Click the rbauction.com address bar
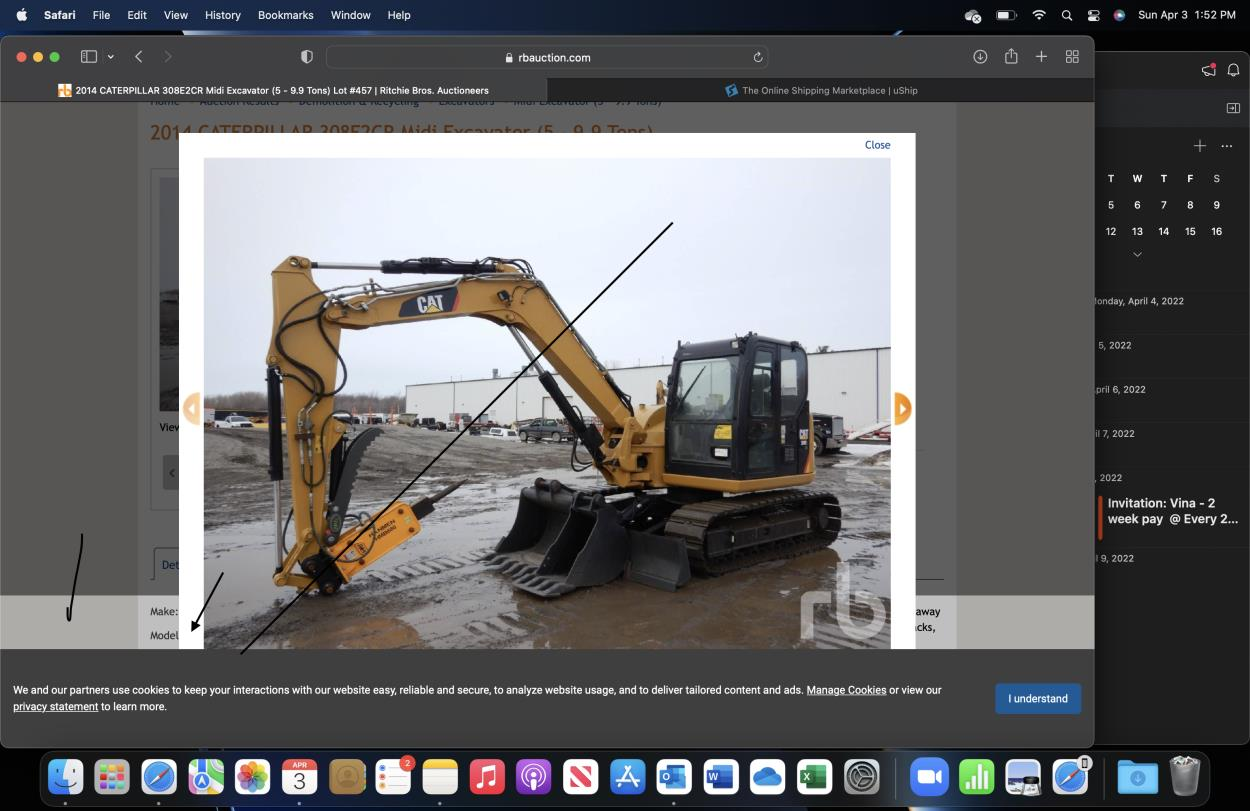 [x=547, y=57]
